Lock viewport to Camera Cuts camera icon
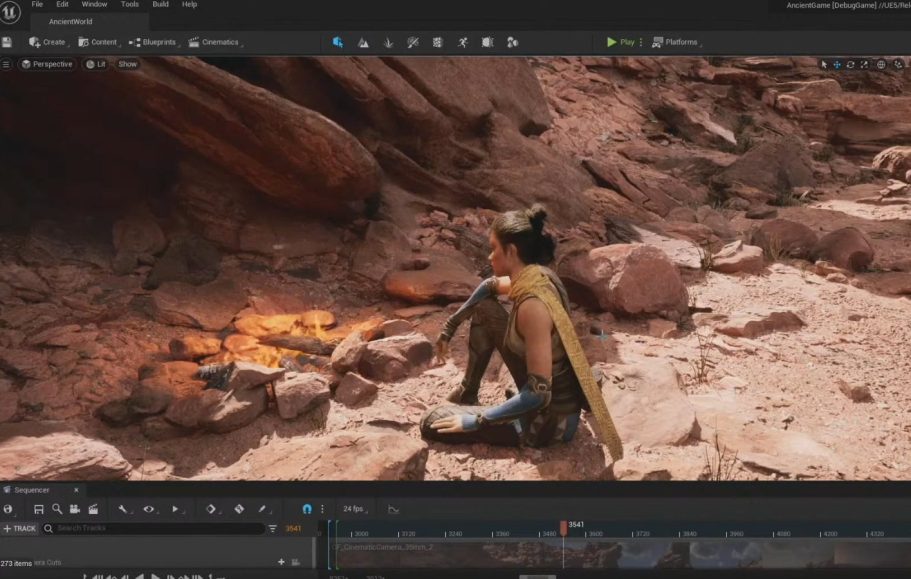Viewport: 911px width, 579px height. coord(296,562)
